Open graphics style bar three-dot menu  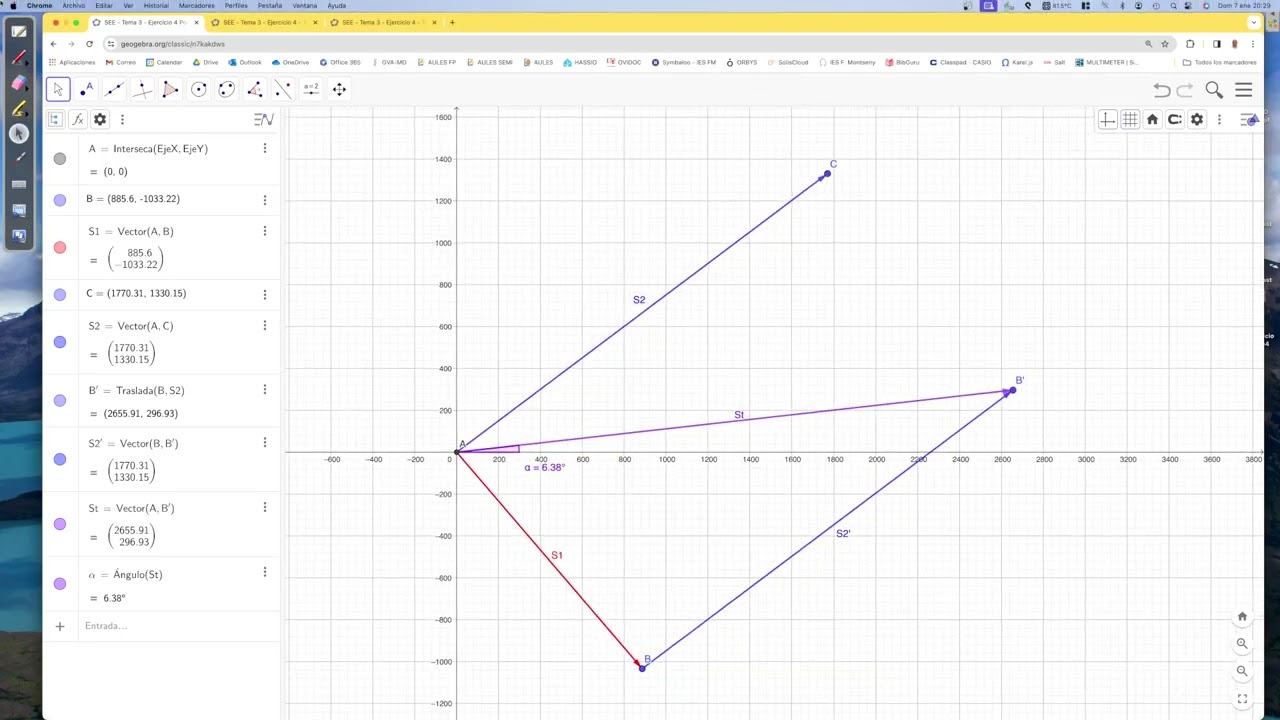coord(1219,119)
